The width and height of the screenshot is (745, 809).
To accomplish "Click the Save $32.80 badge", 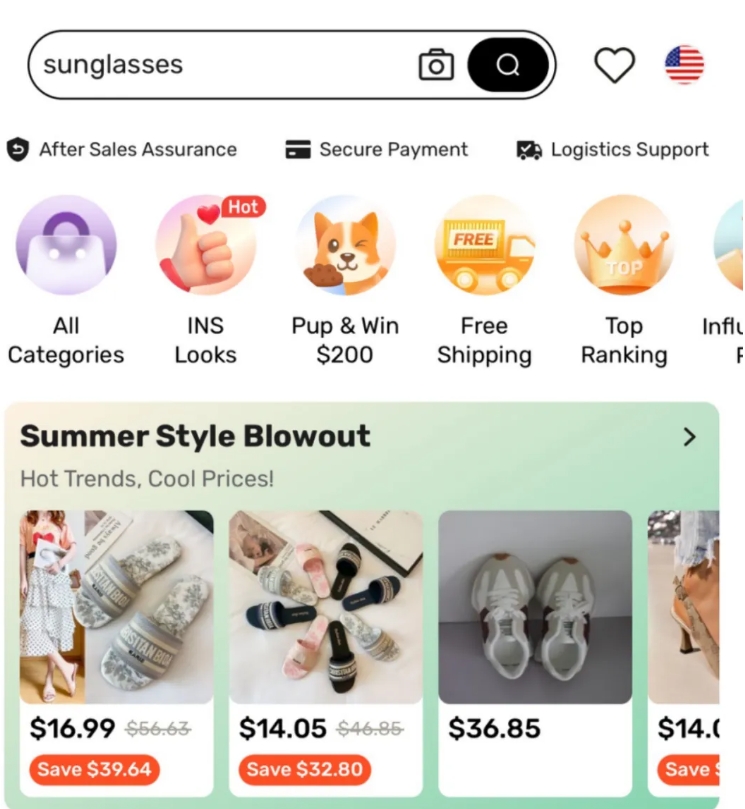I will pos(304,770).
